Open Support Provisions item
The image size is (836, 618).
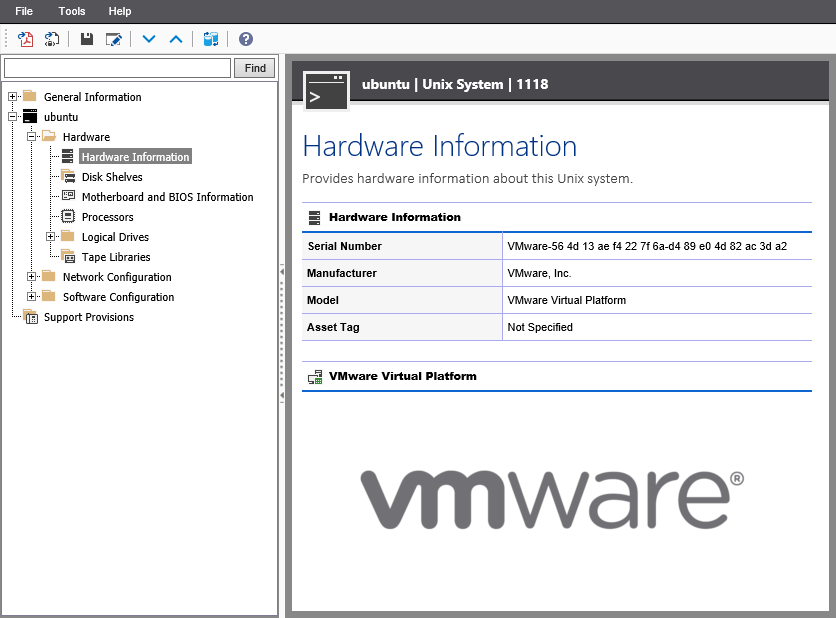[x=89, y=317]
